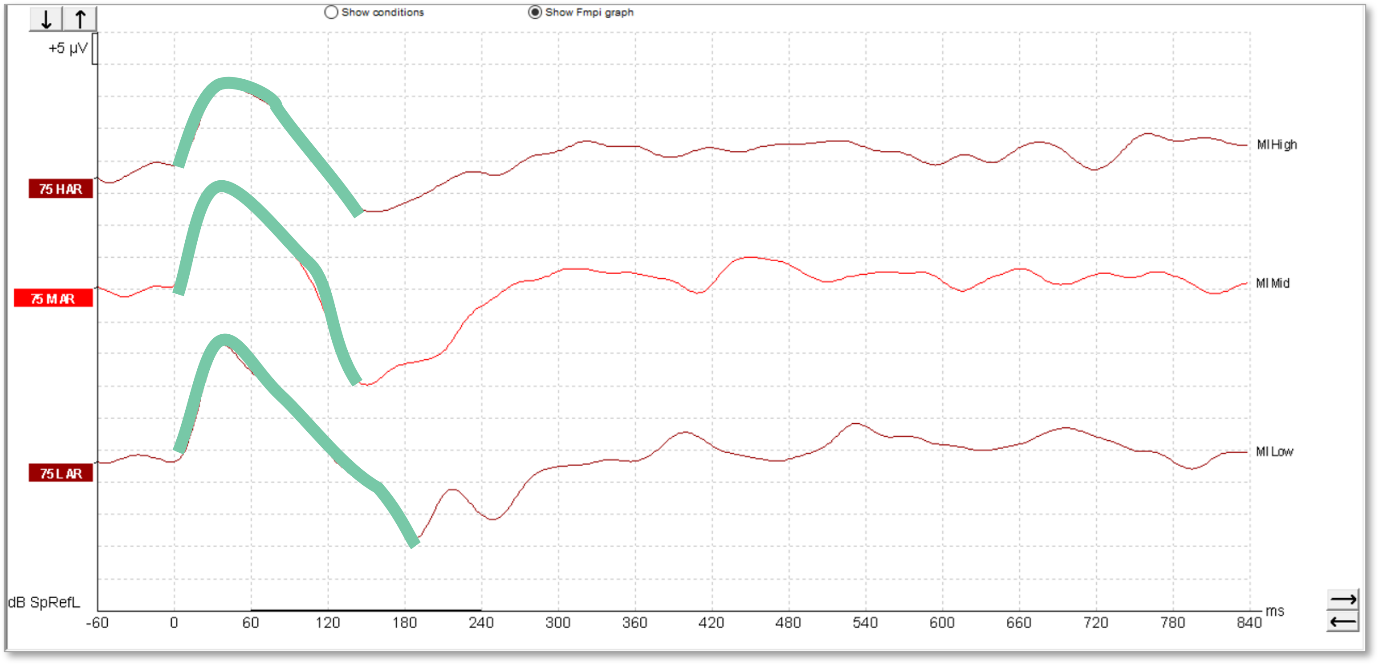The image size is (1379, 665).
Task: Click the black stimulus bar on the time axis
Action: (366, 609)
